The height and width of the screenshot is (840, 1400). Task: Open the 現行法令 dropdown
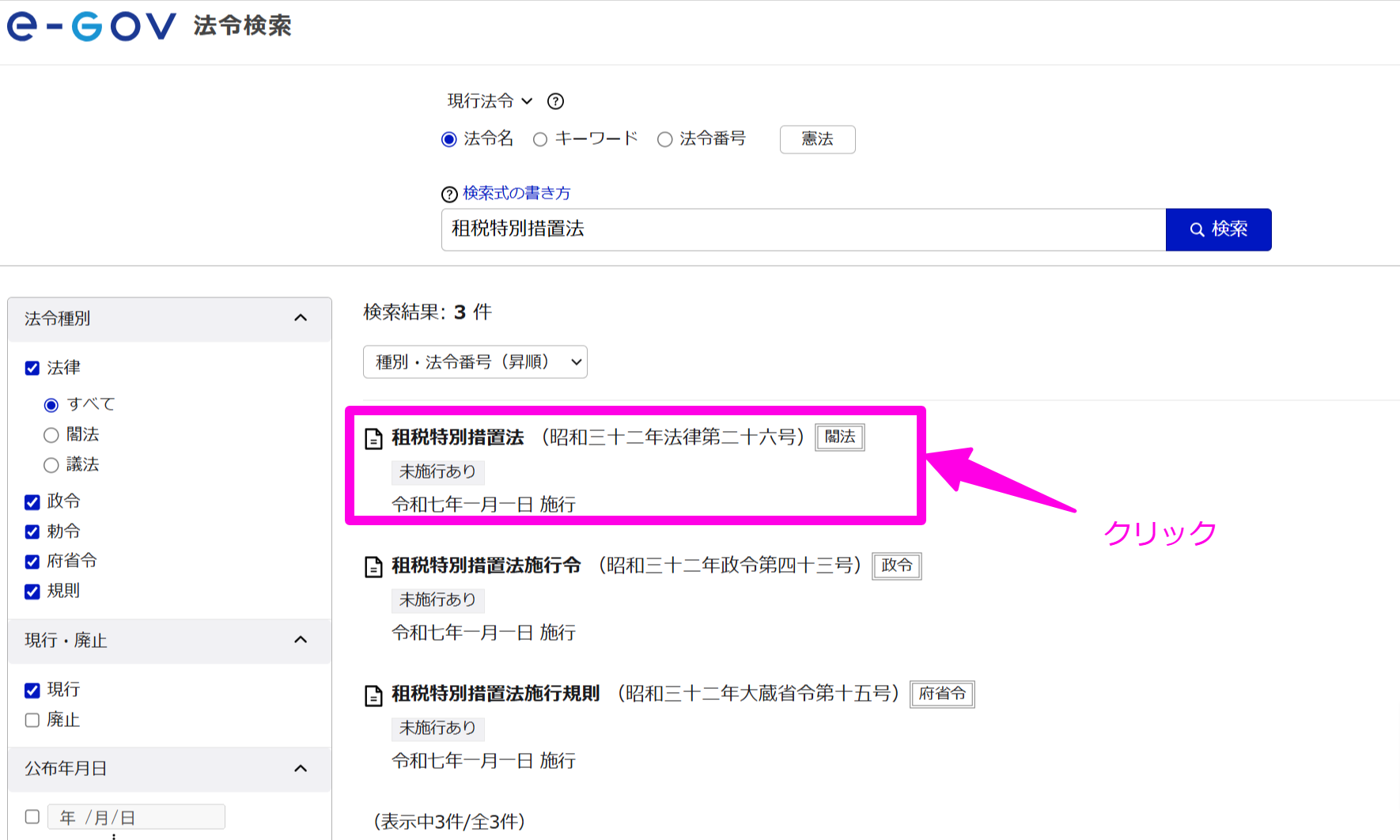[x=490, y=101]
